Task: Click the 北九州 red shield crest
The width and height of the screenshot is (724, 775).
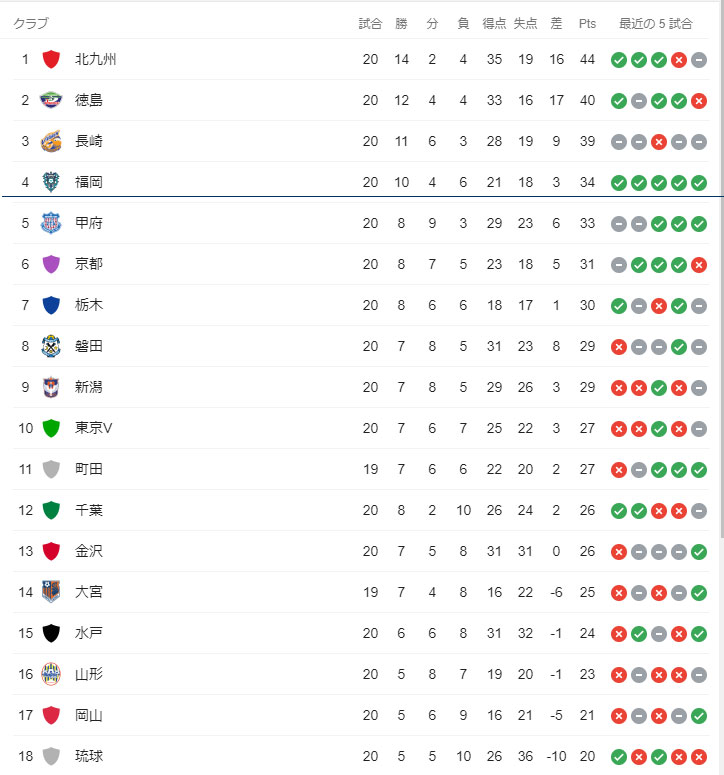Action: coord(51,59)
